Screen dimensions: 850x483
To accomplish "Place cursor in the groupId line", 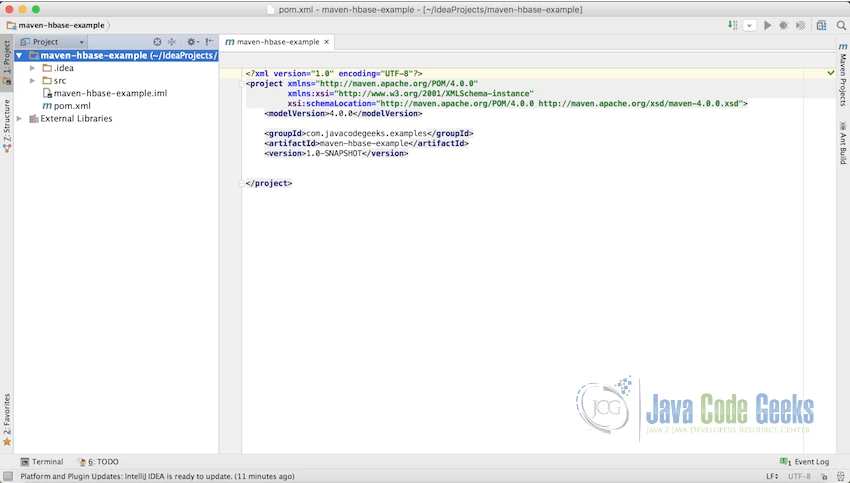I will point(369,133).
